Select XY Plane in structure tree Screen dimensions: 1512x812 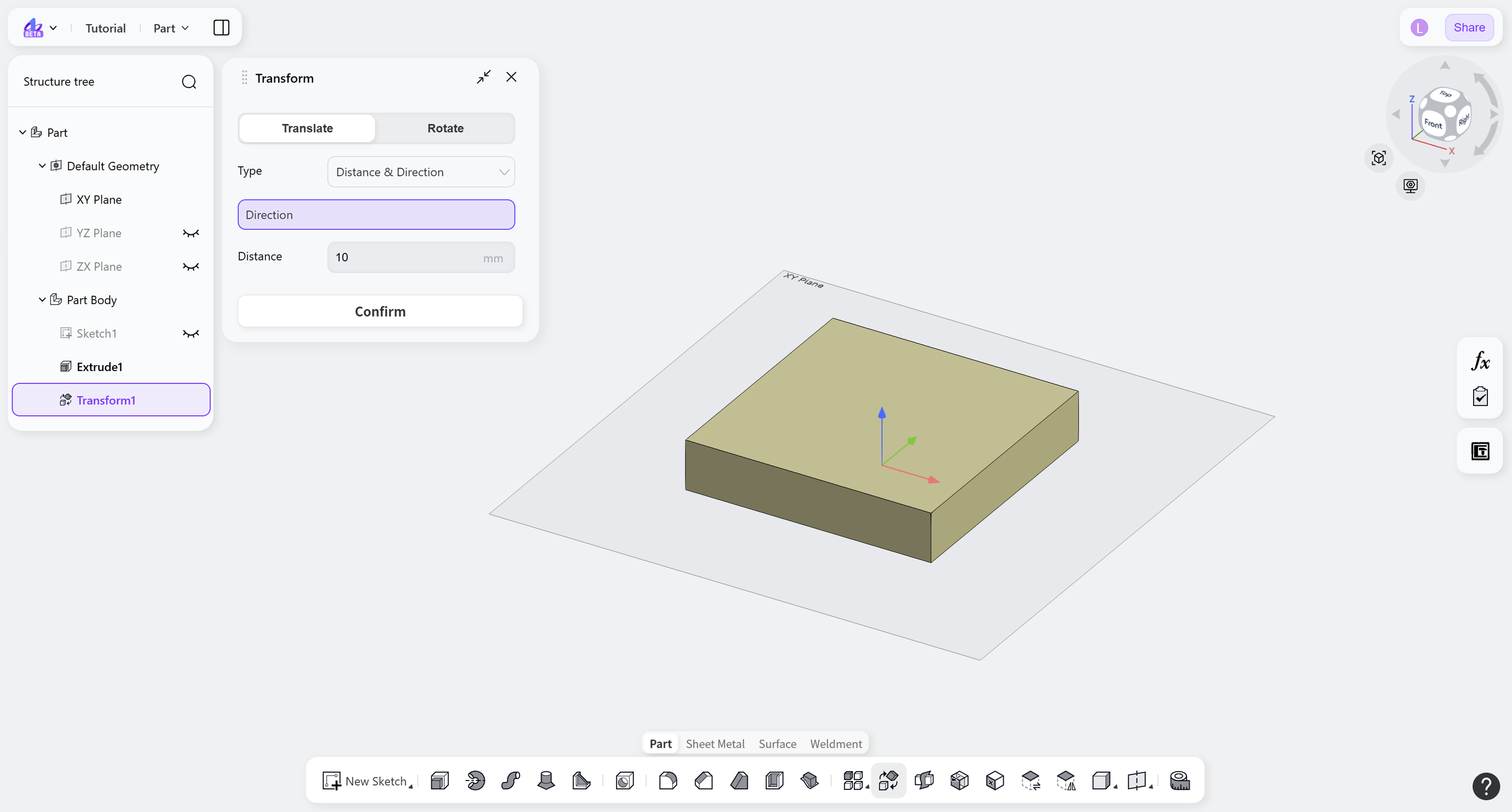(99, 199)
